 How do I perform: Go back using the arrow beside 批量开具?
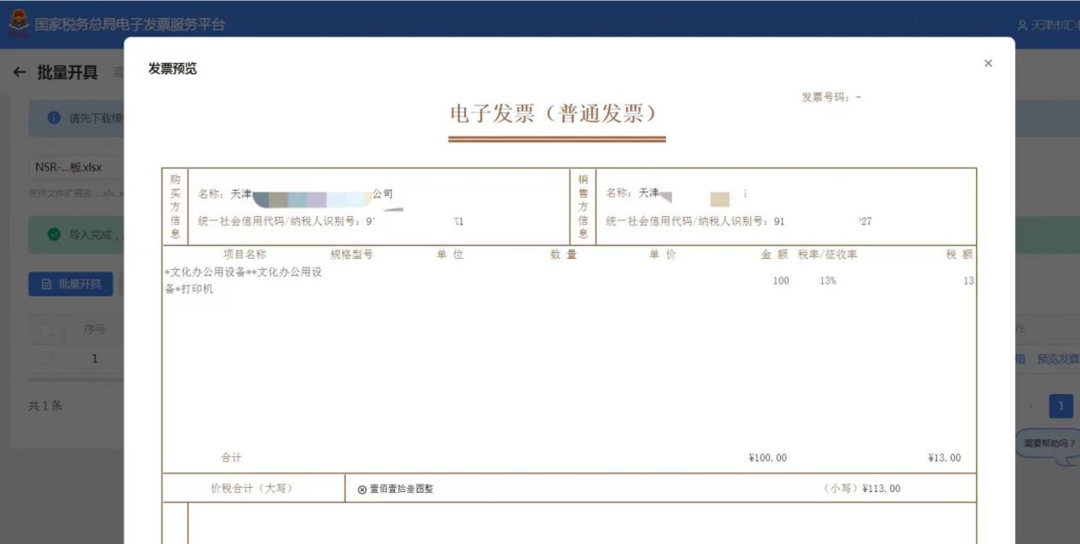pyautogui.click(x=19, y=72)
